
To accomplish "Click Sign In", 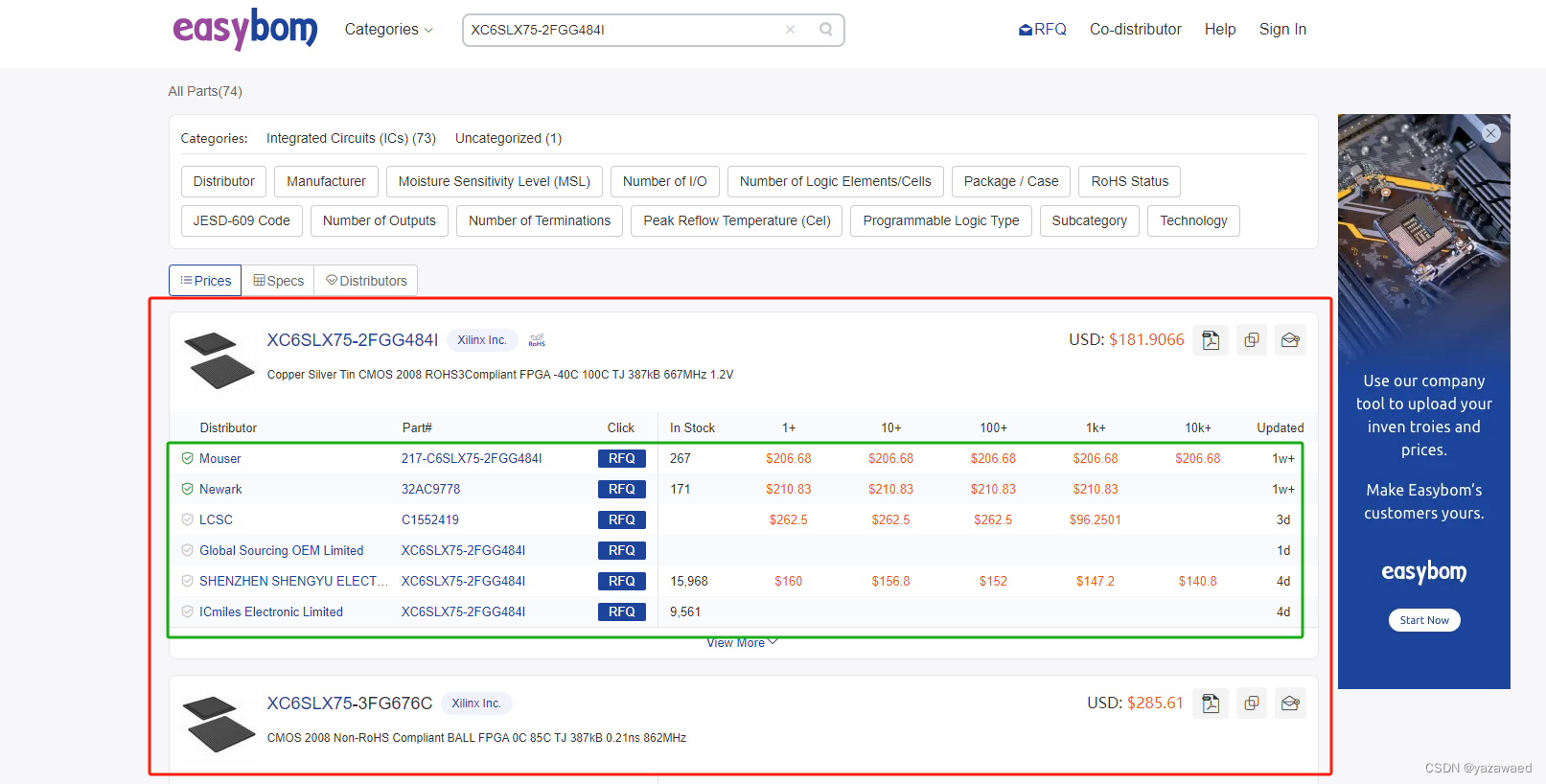I will [1282, 30].
